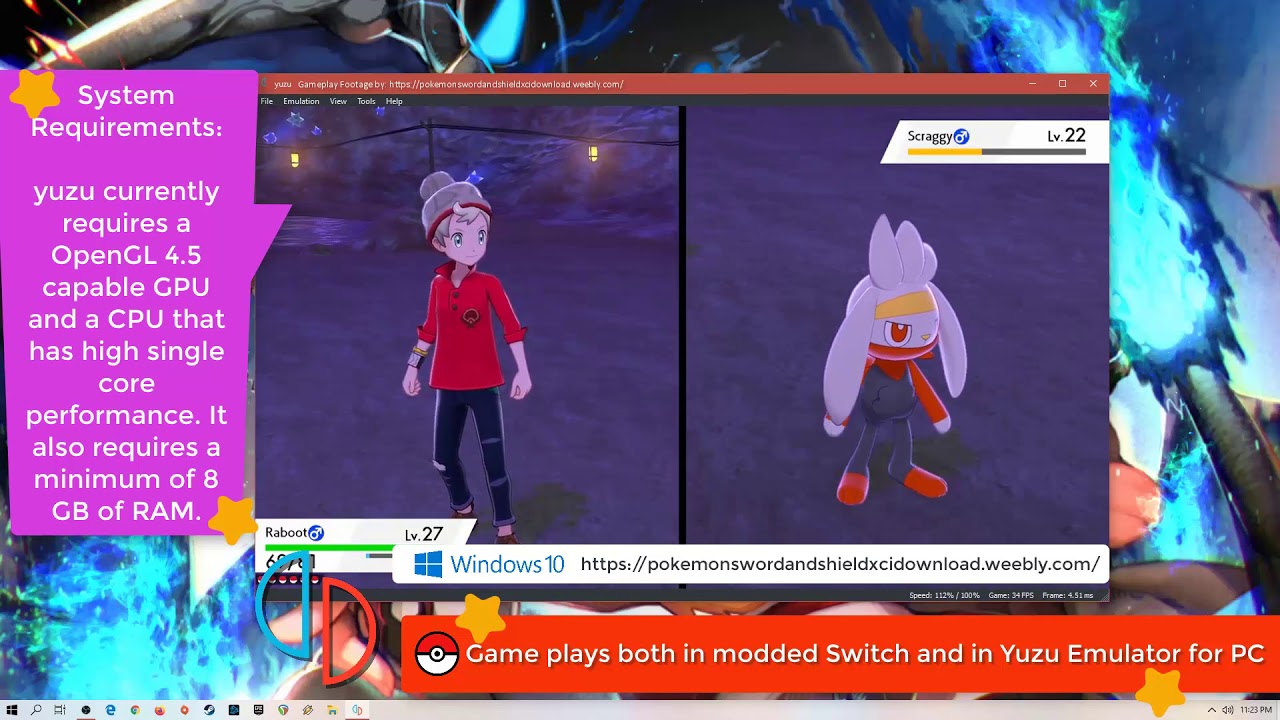The height and width of the screenshot is (720, 1280).
Task: Click the yuzu window title bar text
Action: pyautogui.click(x=448, y=84)
